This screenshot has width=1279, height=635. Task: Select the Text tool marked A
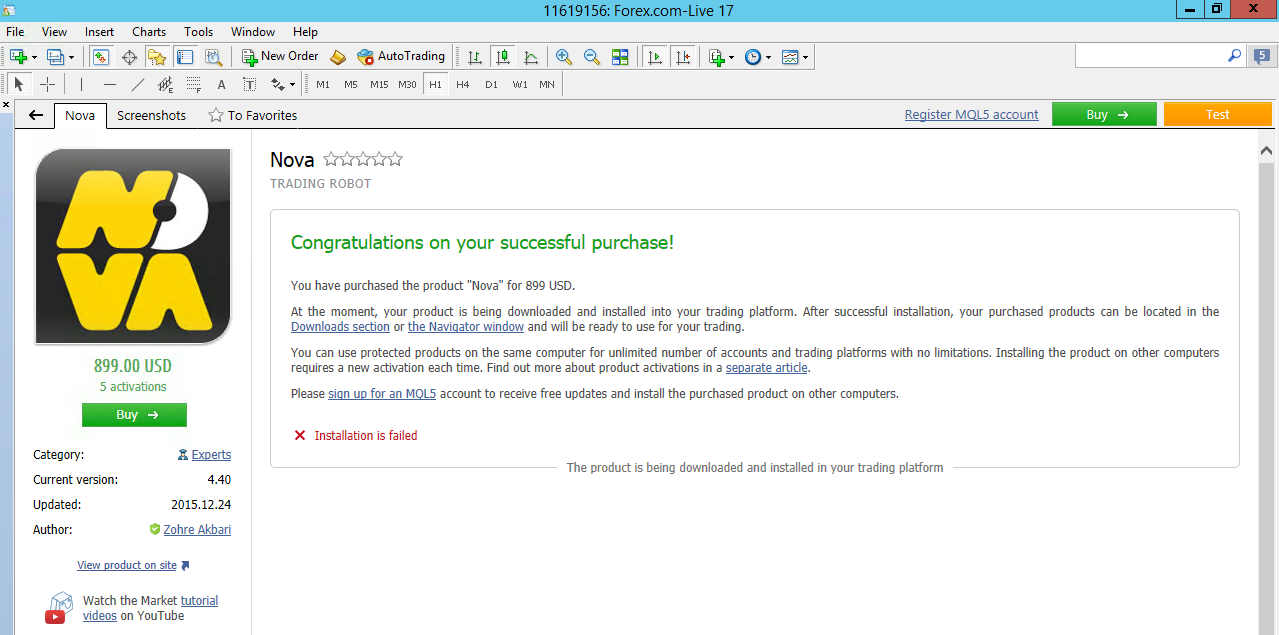[x=222, y=85]
